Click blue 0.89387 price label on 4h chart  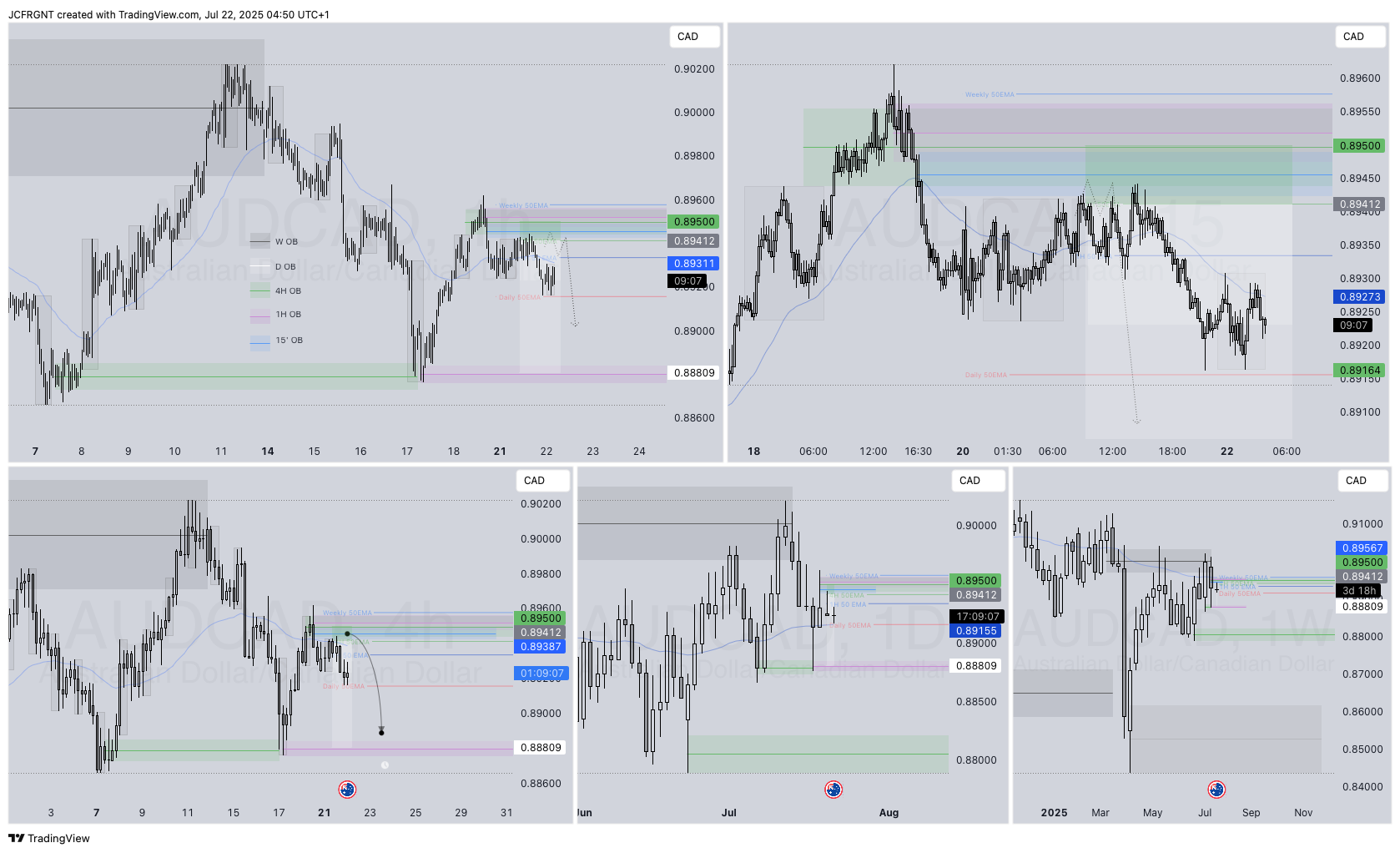[540, 647]
